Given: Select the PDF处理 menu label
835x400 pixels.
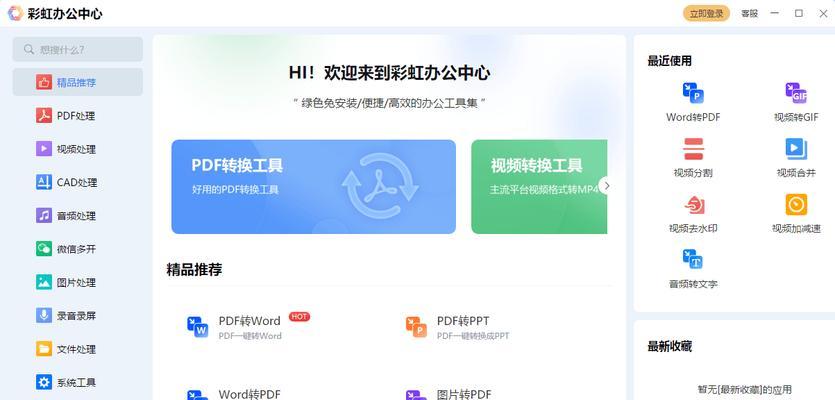Looking at the screenshot, I should pyautogui.click(x=76, y=116).
